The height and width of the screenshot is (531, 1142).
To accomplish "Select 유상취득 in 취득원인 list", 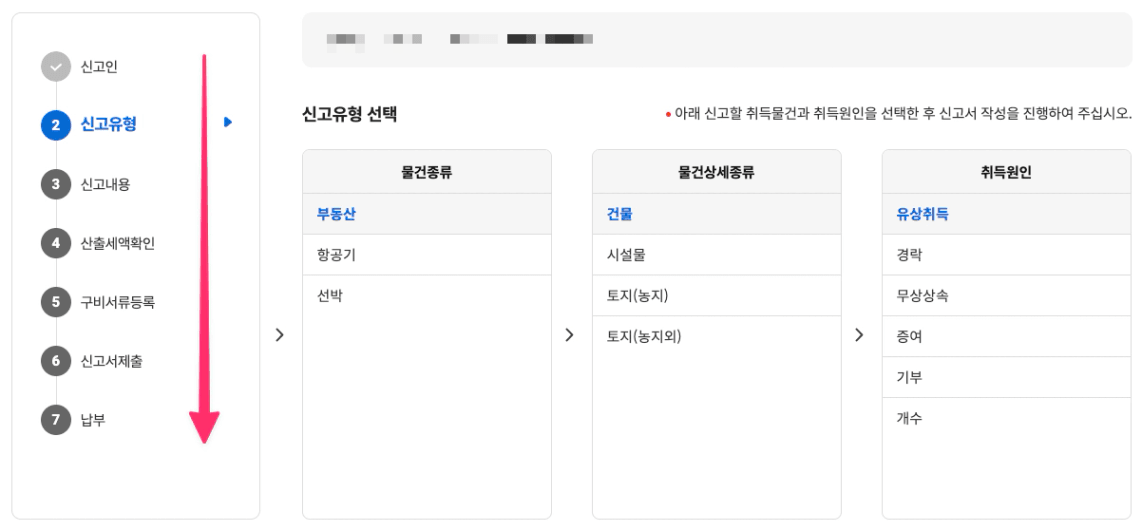I will pos(1007,214).
